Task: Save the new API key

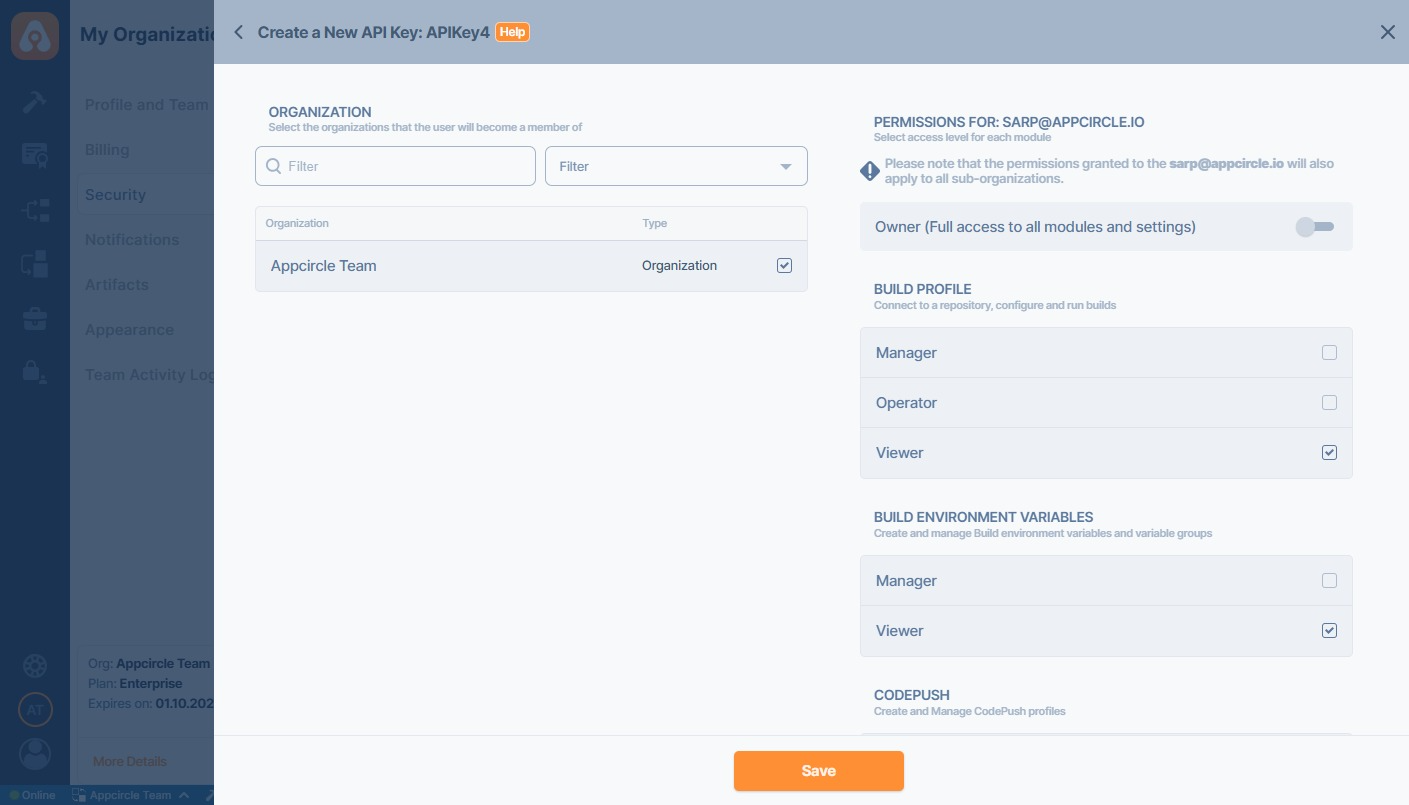Action: point(818,771)
